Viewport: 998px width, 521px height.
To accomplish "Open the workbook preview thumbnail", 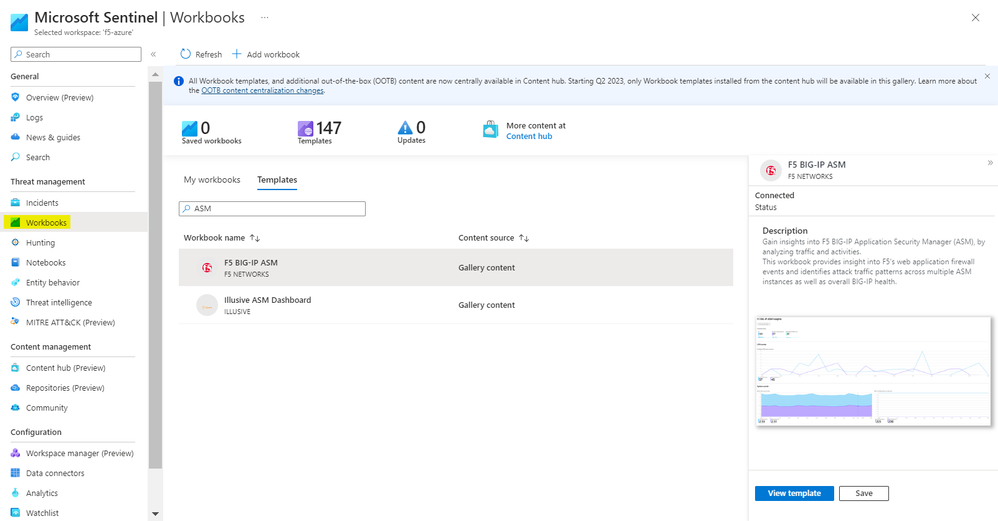I will (873, 371).
